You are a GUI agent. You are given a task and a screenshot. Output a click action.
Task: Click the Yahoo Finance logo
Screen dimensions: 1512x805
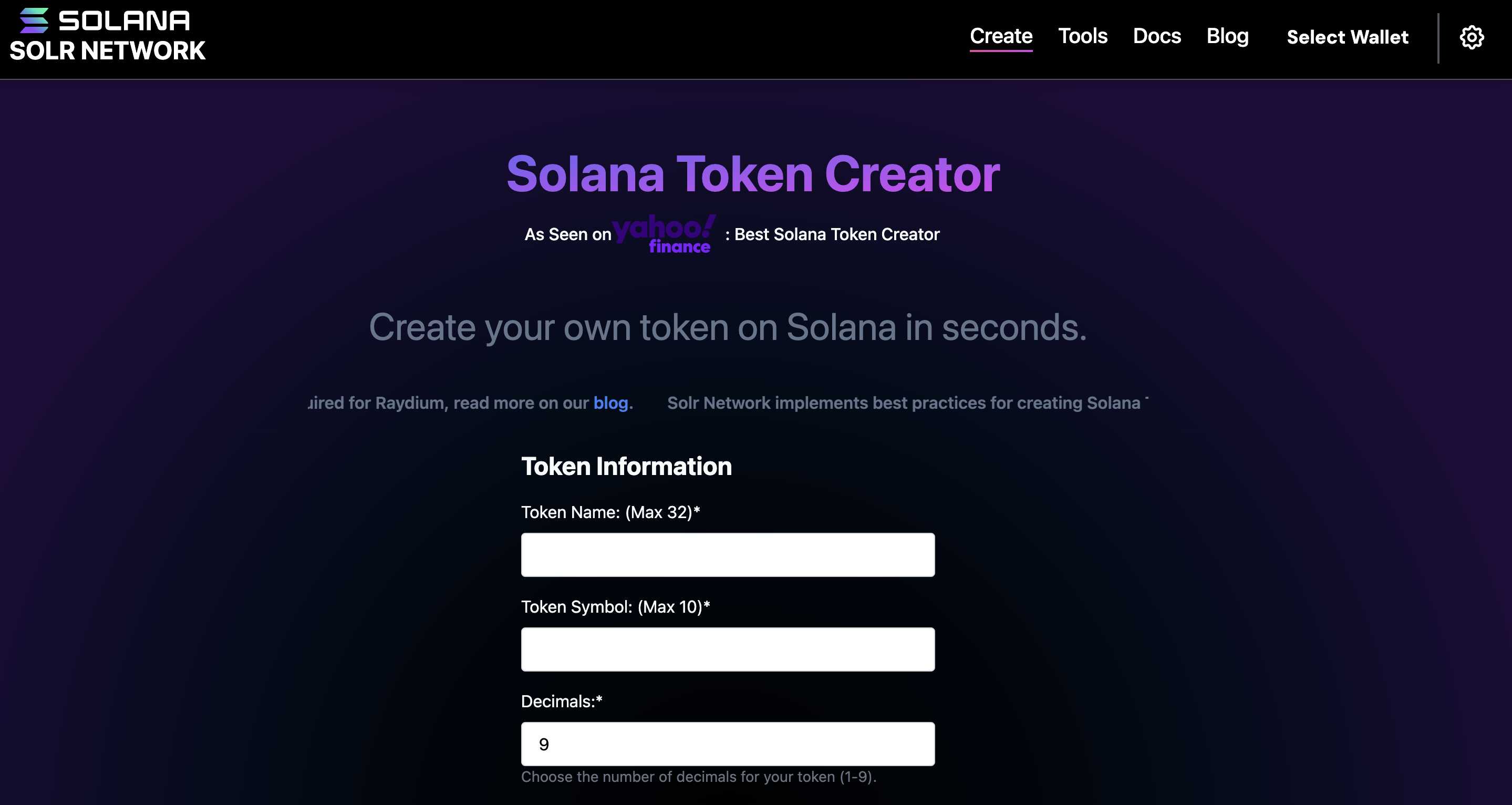click(x=665, y=234)
